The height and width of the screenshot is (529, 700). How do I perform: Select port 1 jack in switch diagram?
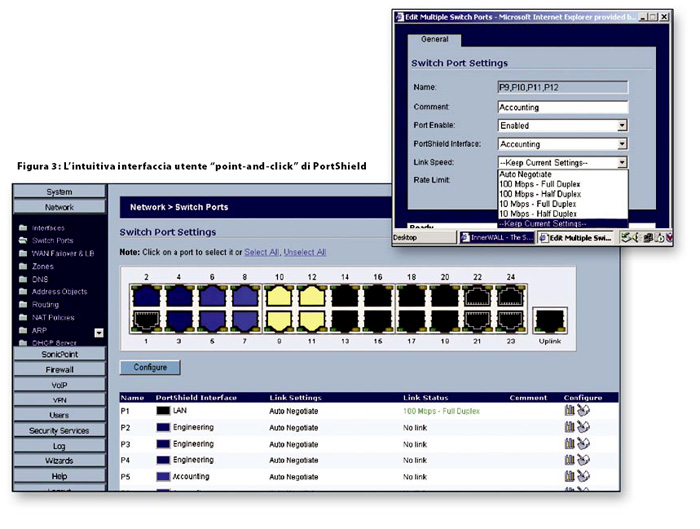tap(146, 321)
